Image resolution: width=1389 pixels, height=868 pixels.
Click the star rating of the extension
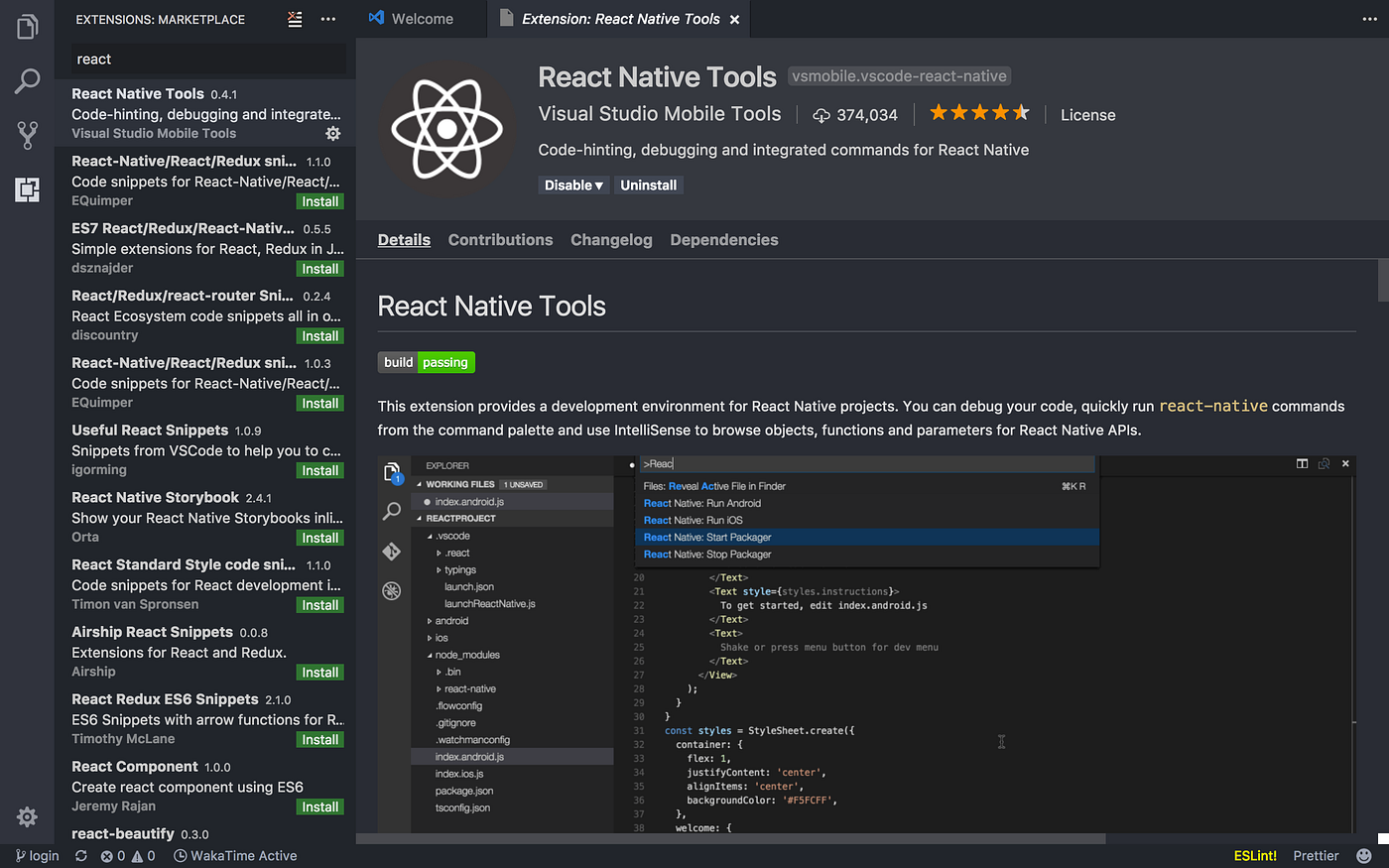tap(978, 113)
